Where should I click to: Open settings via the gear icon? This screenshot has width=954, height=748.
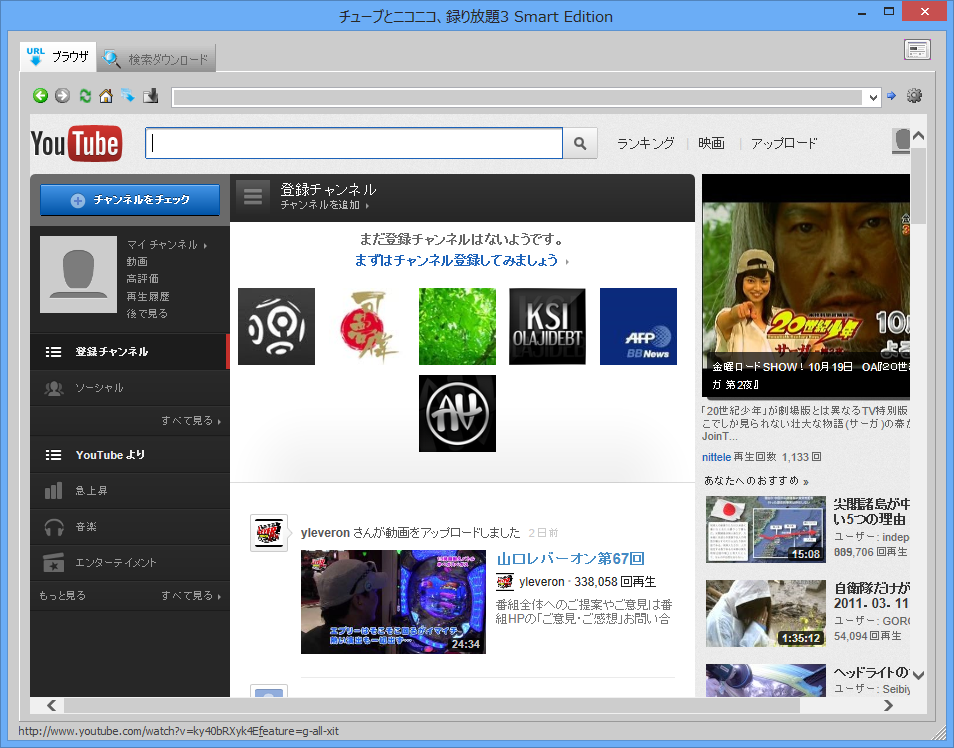[914, 96]
